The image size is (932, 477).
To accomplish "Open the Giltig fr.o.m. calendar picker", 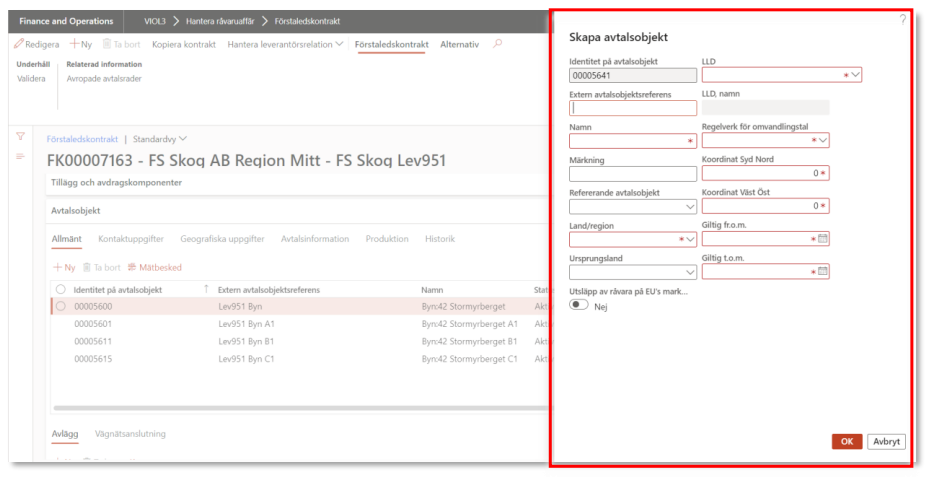I will click(x=823, y=239).
